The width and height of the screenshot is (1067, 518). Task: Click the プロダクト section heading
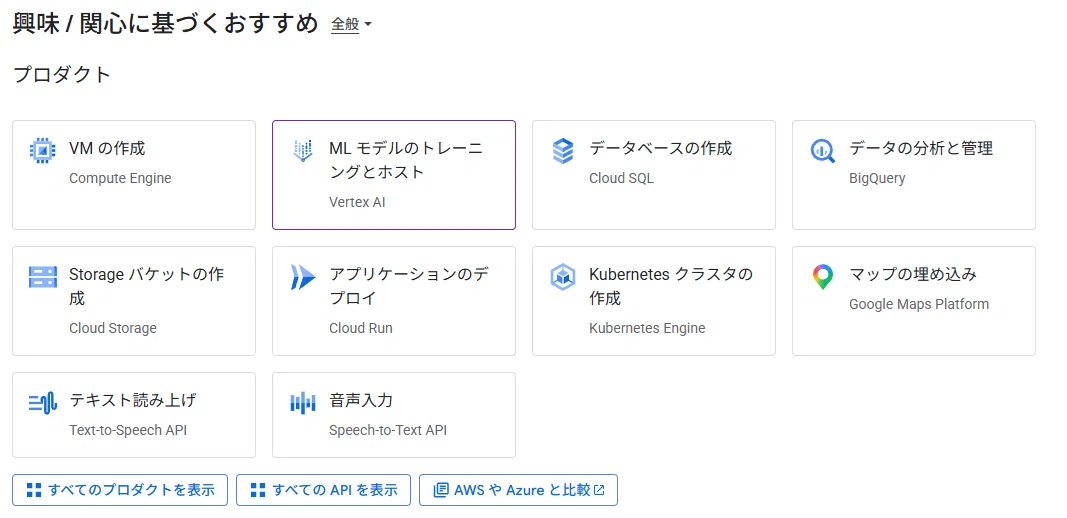(x=62, y=75)
